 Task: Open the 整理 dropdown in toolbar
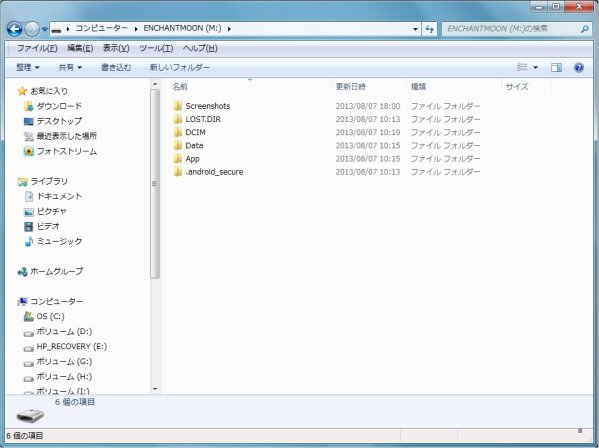coord(28,68)
